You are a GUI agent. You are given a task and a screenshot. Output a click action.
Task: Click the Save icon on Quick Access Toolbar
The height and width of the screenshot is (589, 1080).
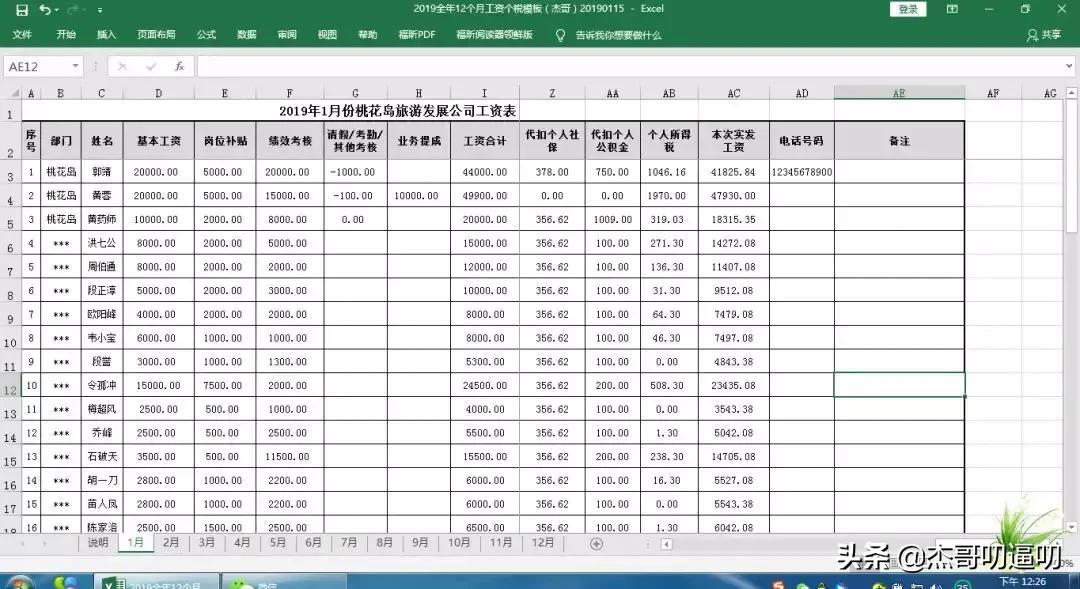coord(21,9)
